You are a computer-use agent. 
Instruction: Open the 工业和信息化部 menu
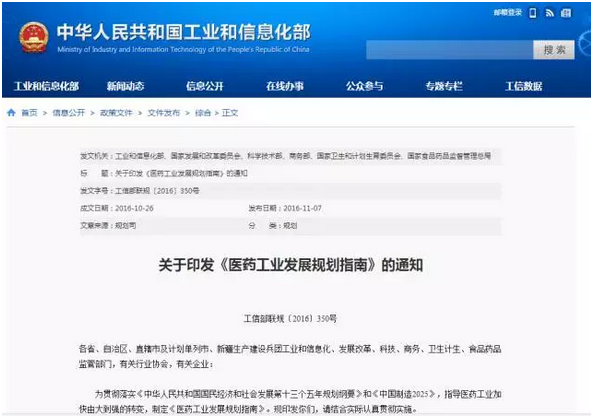[46, 86]
